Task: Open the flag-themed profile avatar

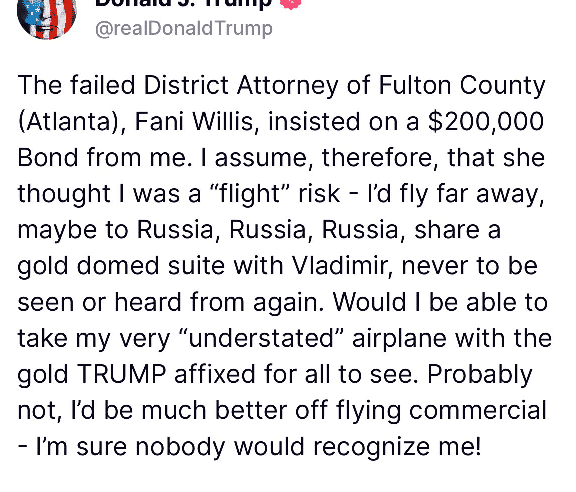Action: click(47, 18)
